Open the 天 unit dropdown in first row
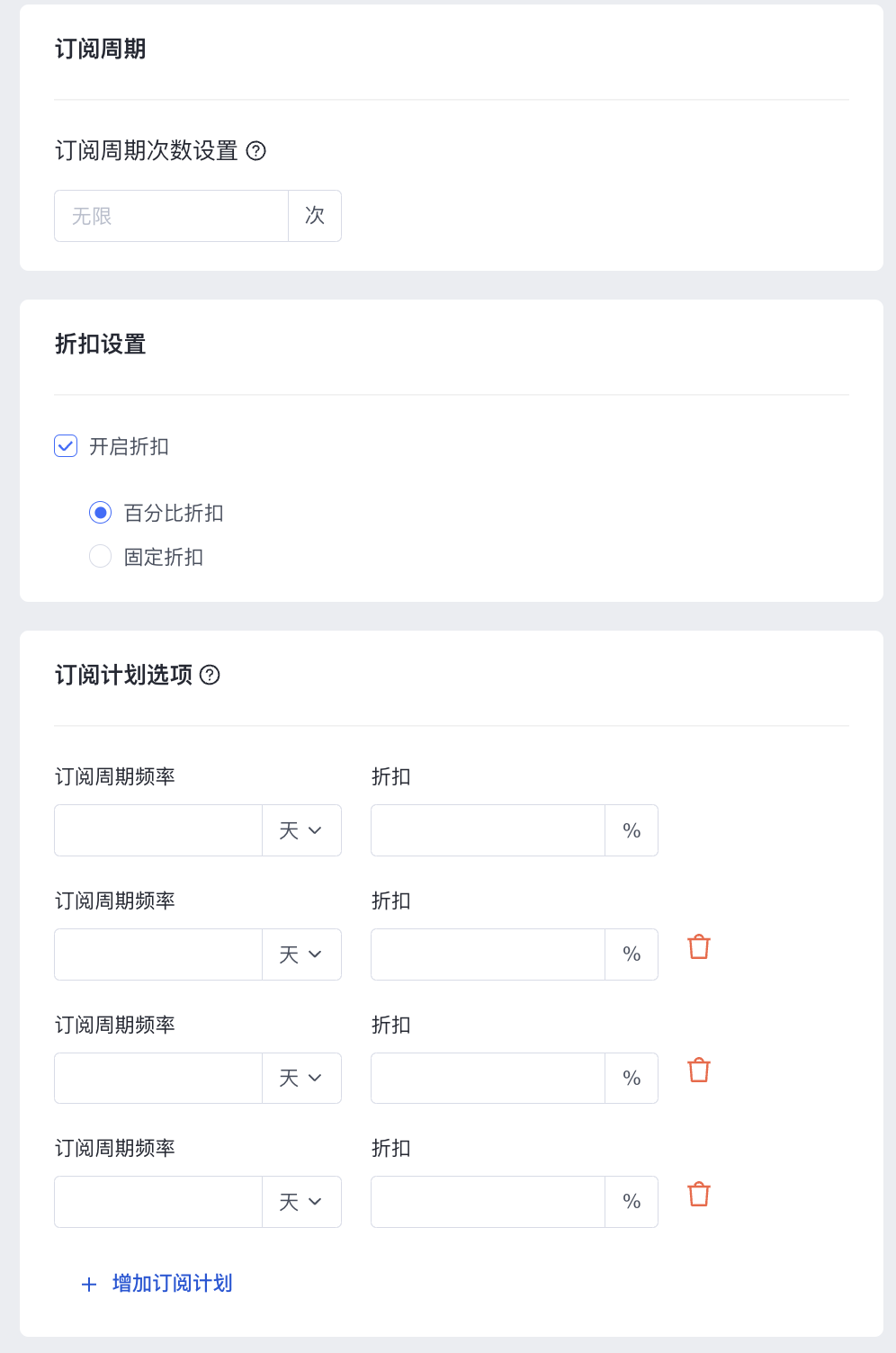The width and height of the screenshot is (896, 1353). [x=301, y=830]
